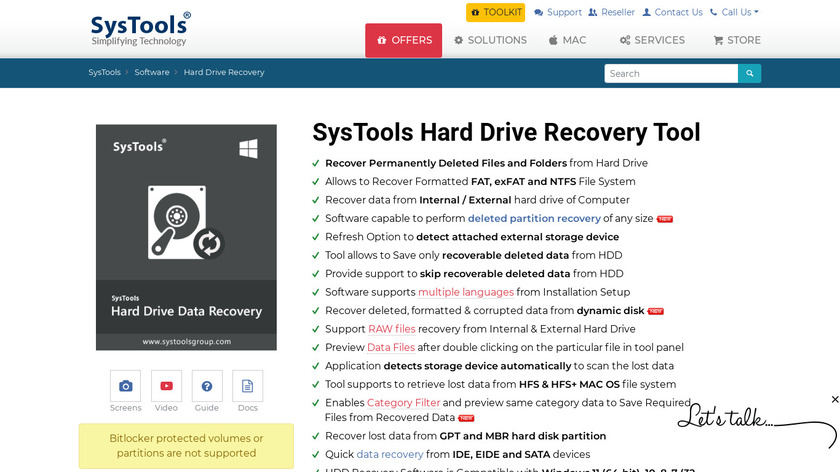The height and width of the screenshot is (472, 840).
Task: Follow the Category Filter link
Action: click(x=403, y=402)
